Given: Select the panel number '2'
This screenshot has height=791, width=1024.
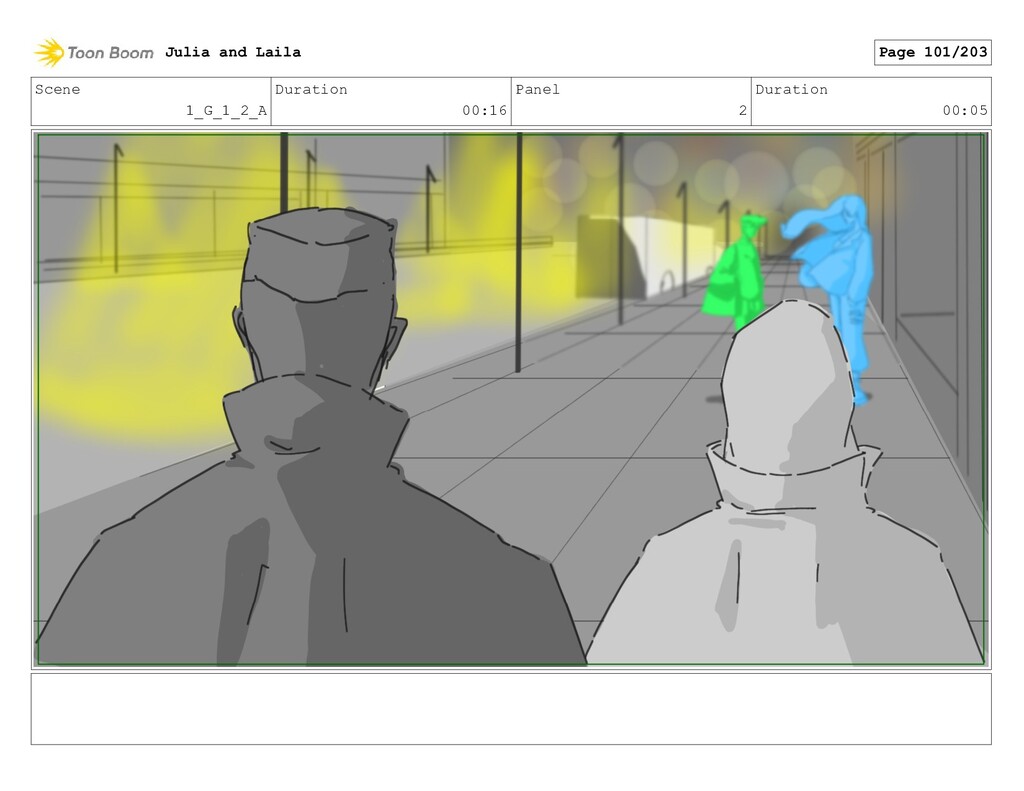Looking at the screenshot, I should tap(743, 110).
